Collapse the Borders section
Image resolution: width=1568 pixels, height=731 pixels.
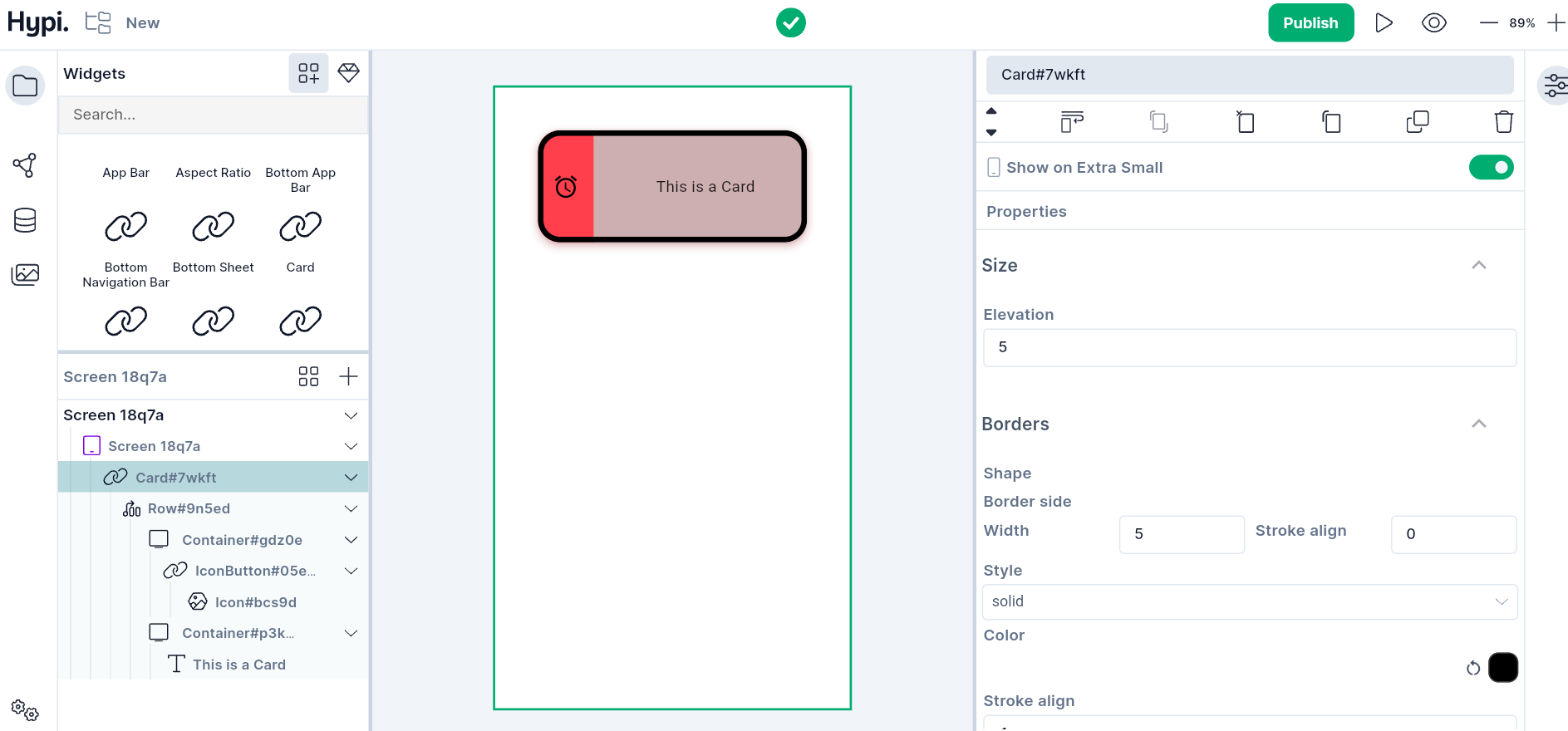1478,424
